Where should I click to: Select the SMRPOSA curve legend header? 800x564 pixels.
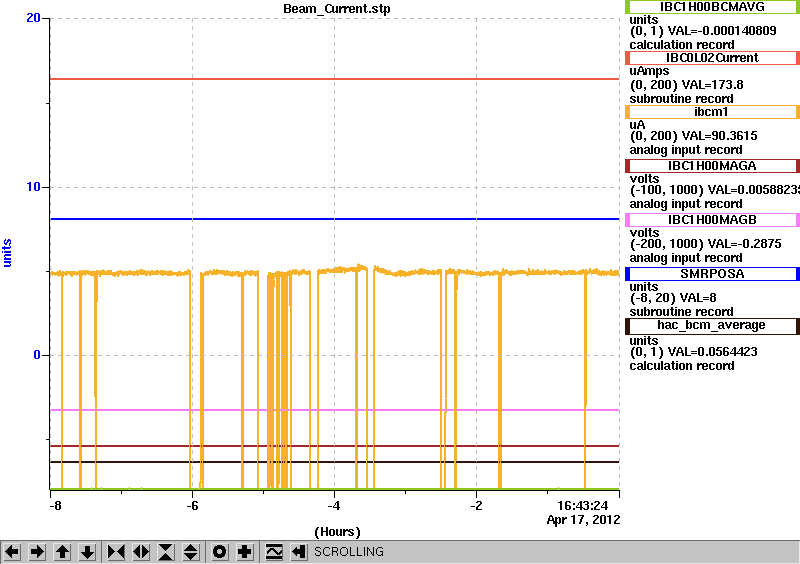[712, 274]
